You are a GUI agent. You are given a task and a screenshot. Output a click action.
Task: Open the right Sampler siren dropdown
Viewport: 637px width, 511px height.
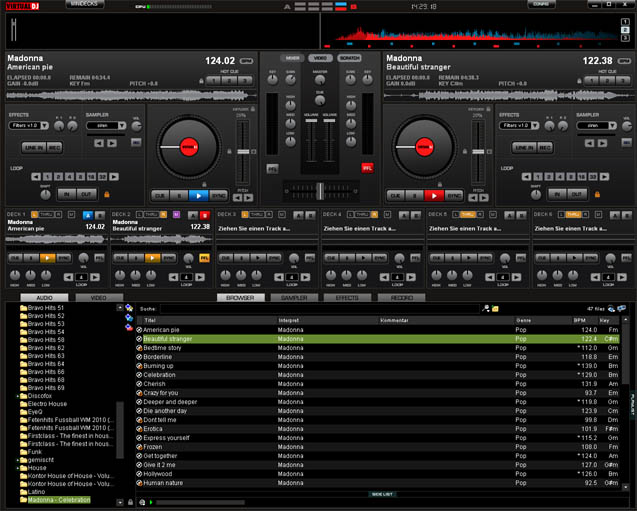click(596, 126)
